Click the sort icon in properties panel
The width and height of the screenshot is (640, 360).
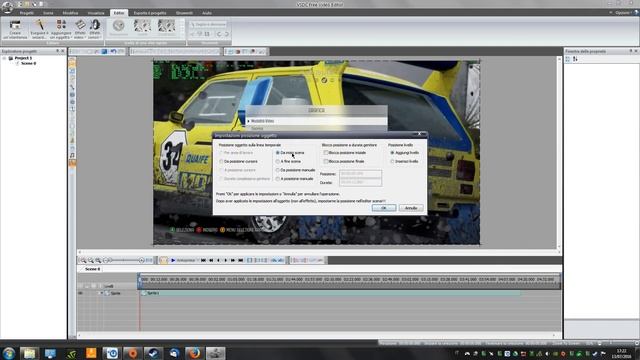575,59
